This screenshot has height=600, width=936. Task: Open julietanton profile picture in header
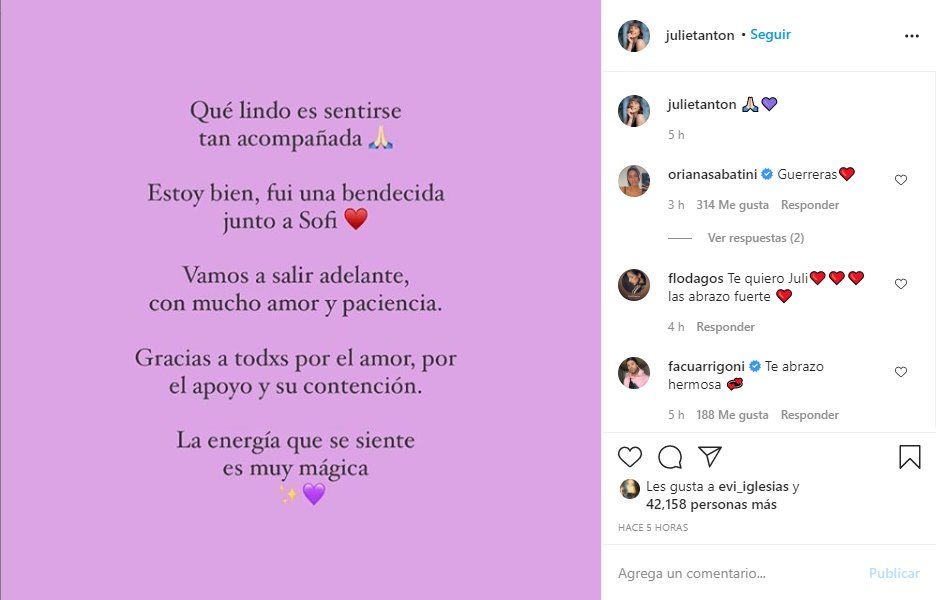click(634, 36)
